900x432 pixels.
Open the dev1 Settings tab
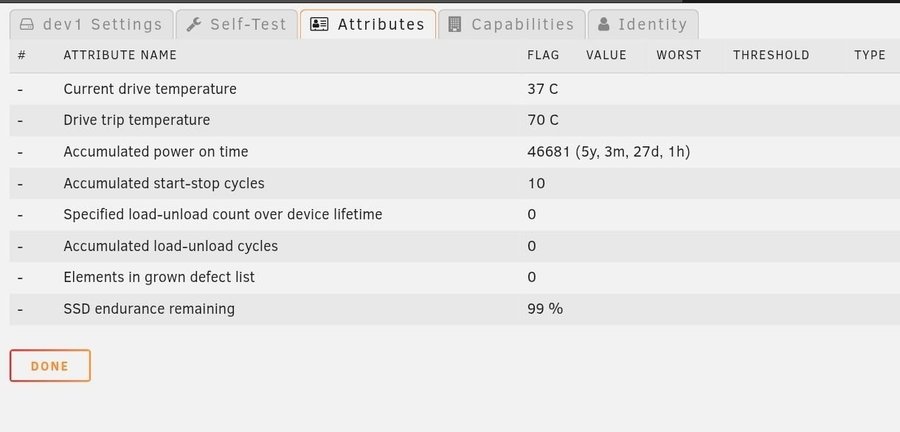(92, 24)
